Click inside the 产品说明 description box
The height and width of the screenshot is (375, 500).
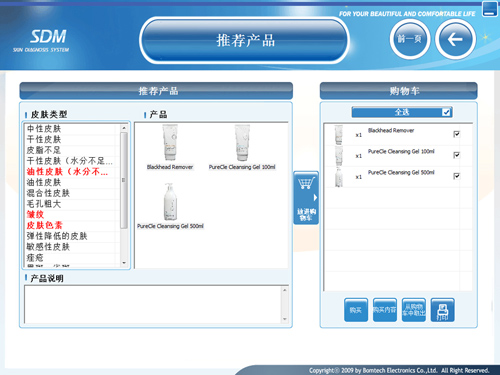(153, 304)
